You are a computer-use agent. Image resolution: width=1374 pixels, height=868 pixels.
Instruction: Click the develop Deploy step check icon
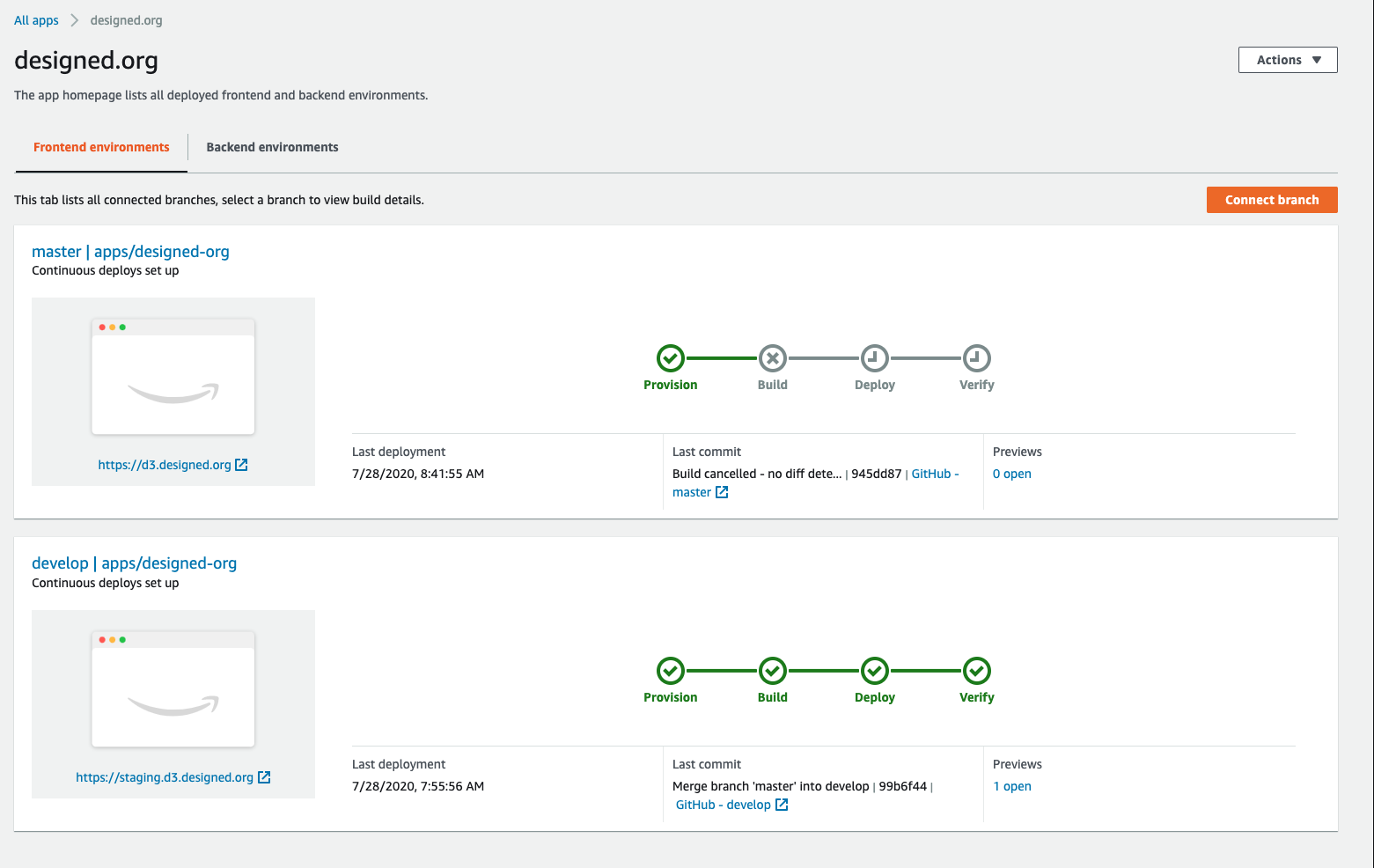coord(875,671)
